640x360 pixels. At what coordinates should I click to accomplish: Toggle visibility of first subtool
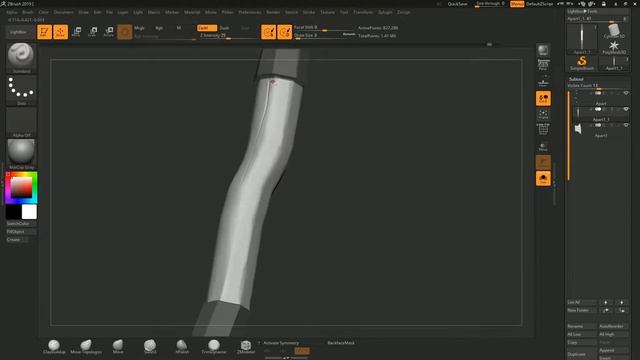[626, 93]
